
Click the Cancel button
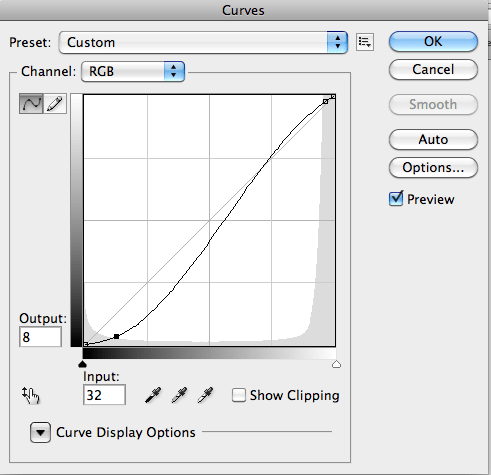(433, 70)
